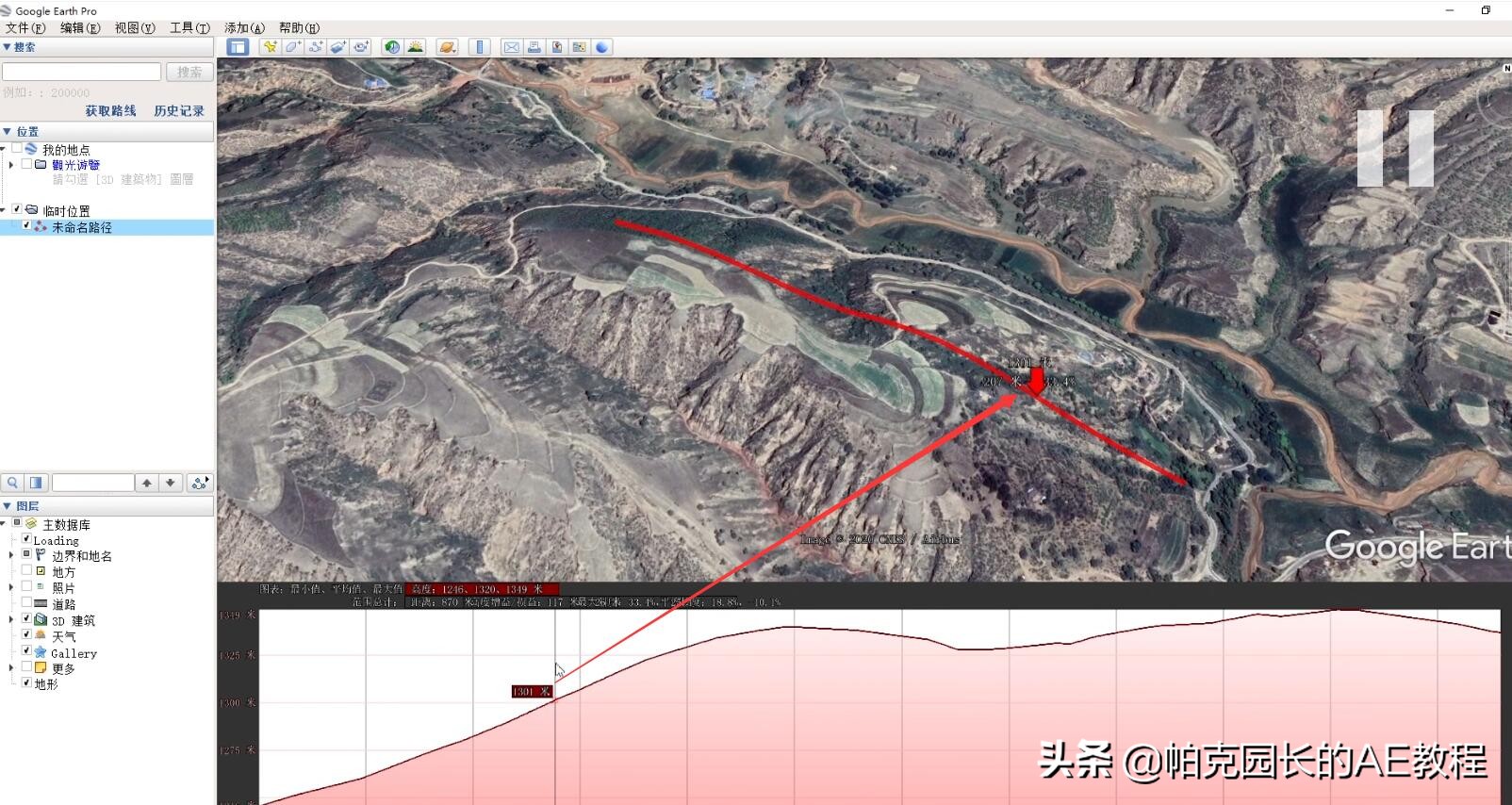1512x805 pixels.
Task: Select the Add Path tool
Action: 316,47
